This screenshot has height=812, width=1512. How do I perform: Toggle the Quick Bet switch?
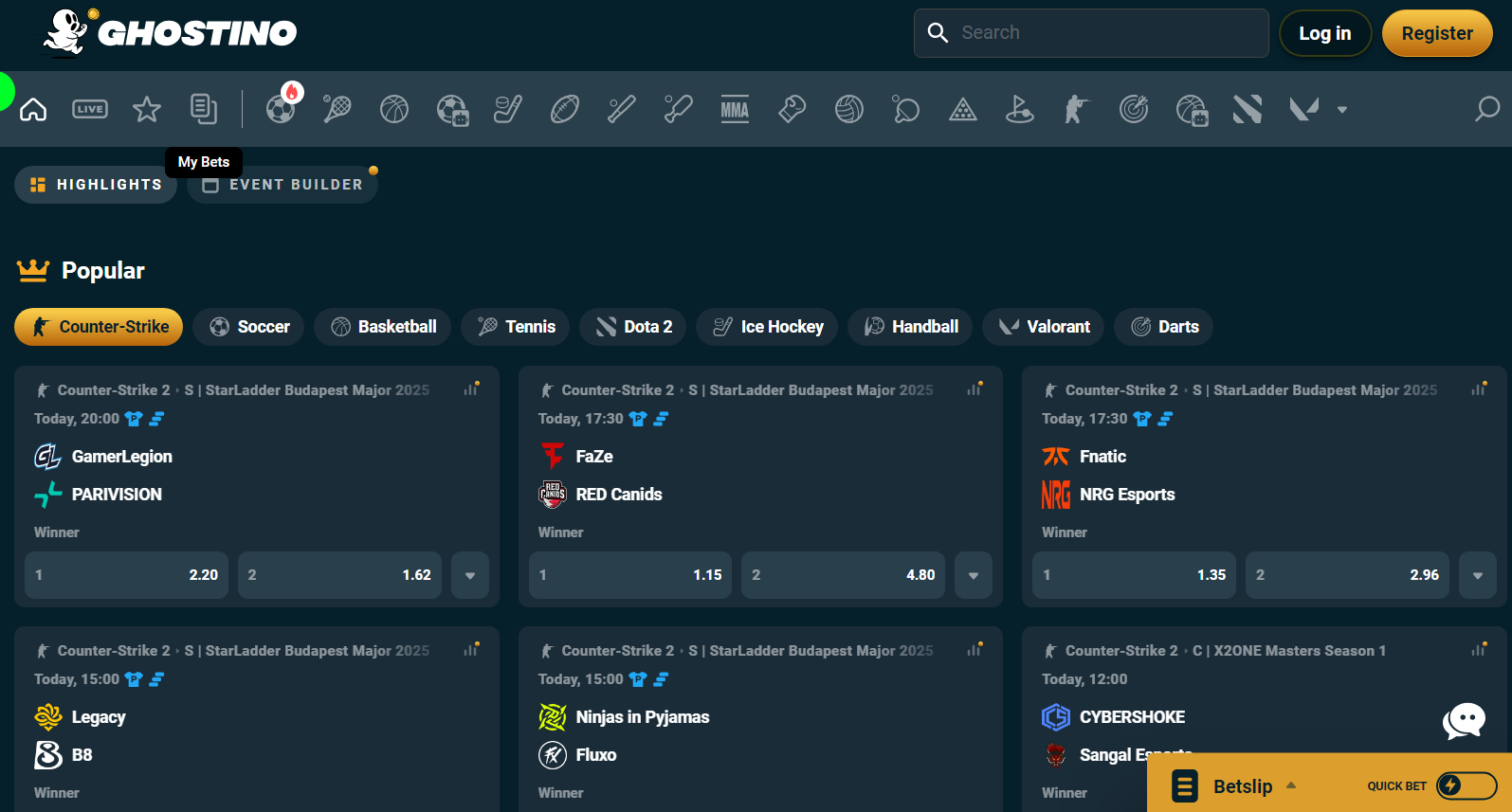coord(1466,785)
